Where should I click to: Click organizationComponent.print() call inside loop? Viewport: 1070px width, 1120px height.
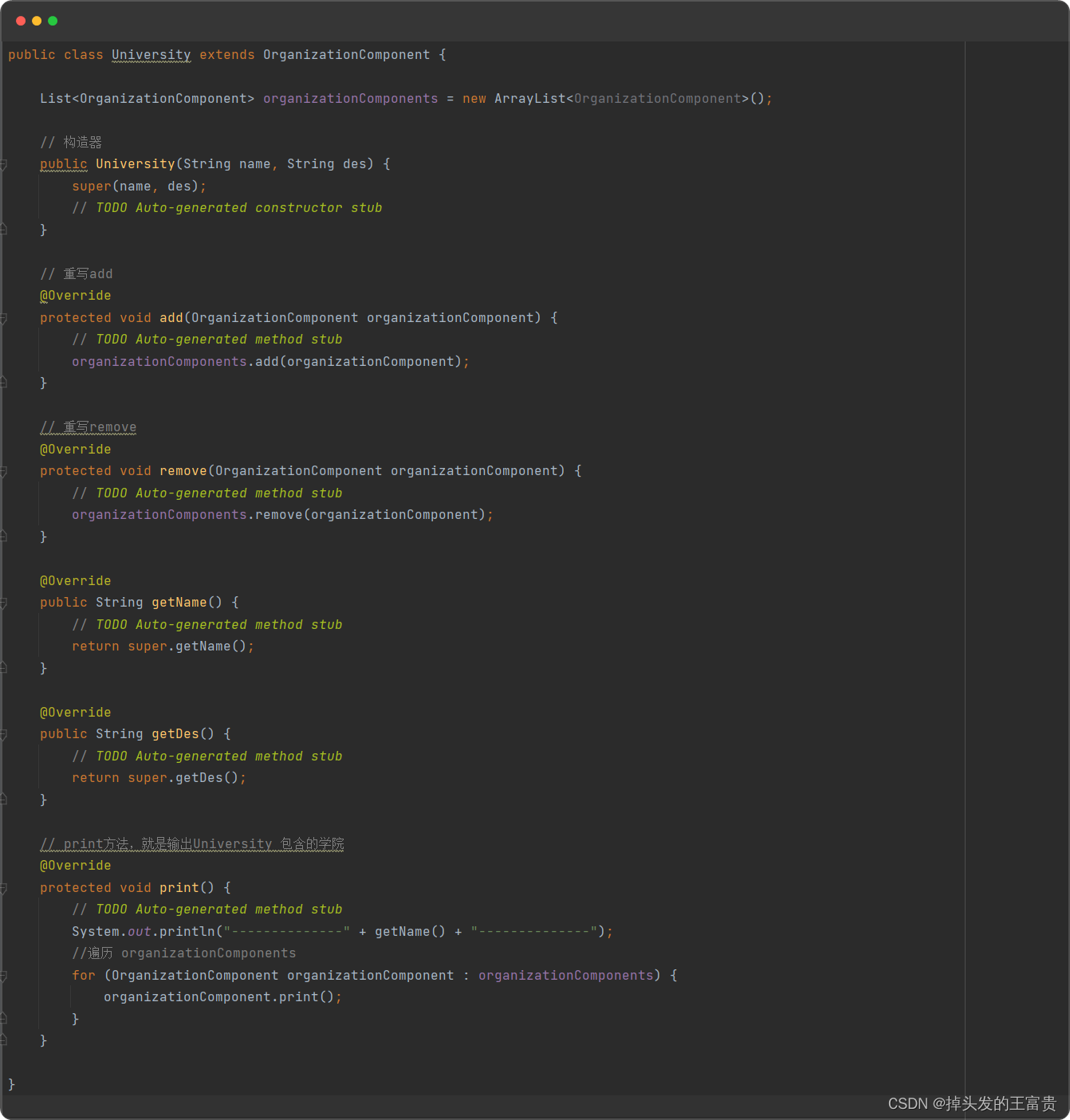222,997
